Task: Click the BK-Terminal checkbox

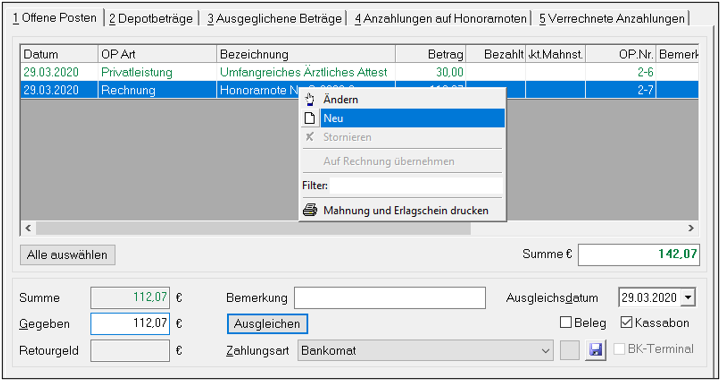Action: pyautogui.click(x=619, y=349)
